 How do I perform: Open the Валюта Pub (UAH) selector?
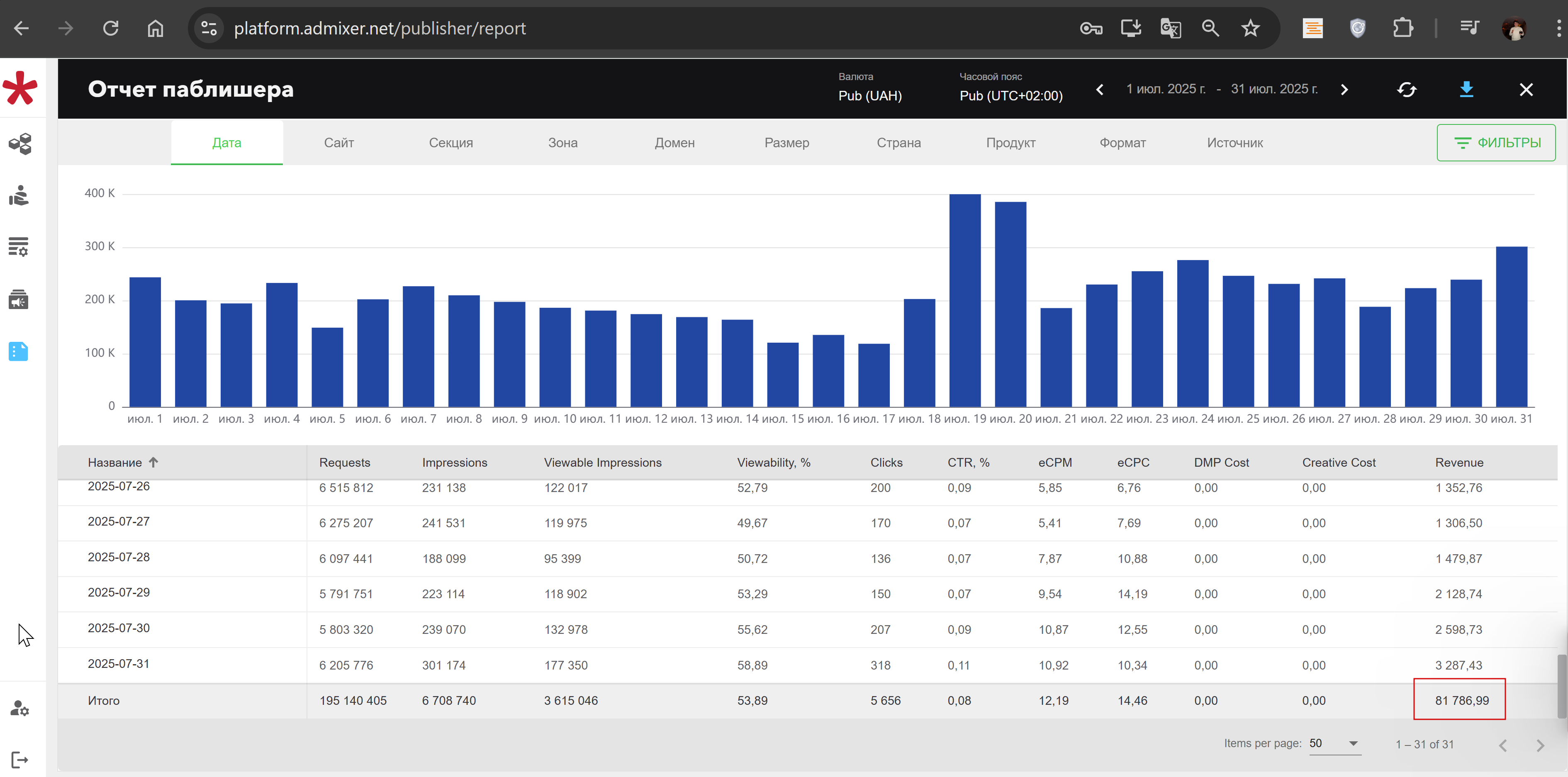click(x=870, y=88)
